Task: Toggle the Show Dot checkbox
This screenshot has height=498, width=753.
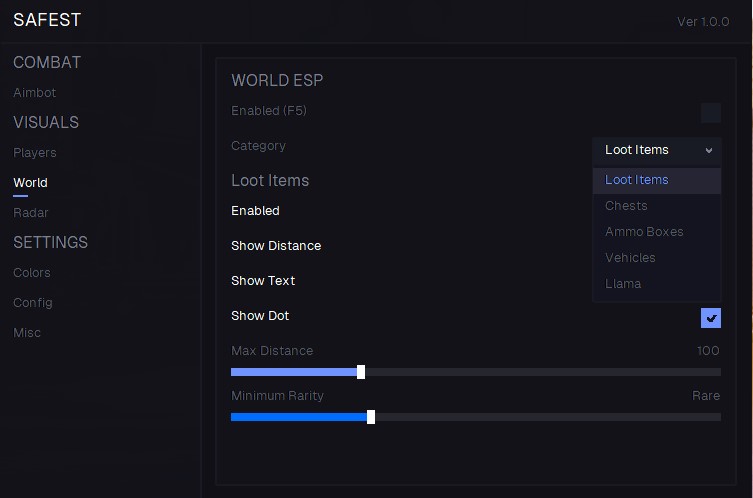Action: click(710, 317)
